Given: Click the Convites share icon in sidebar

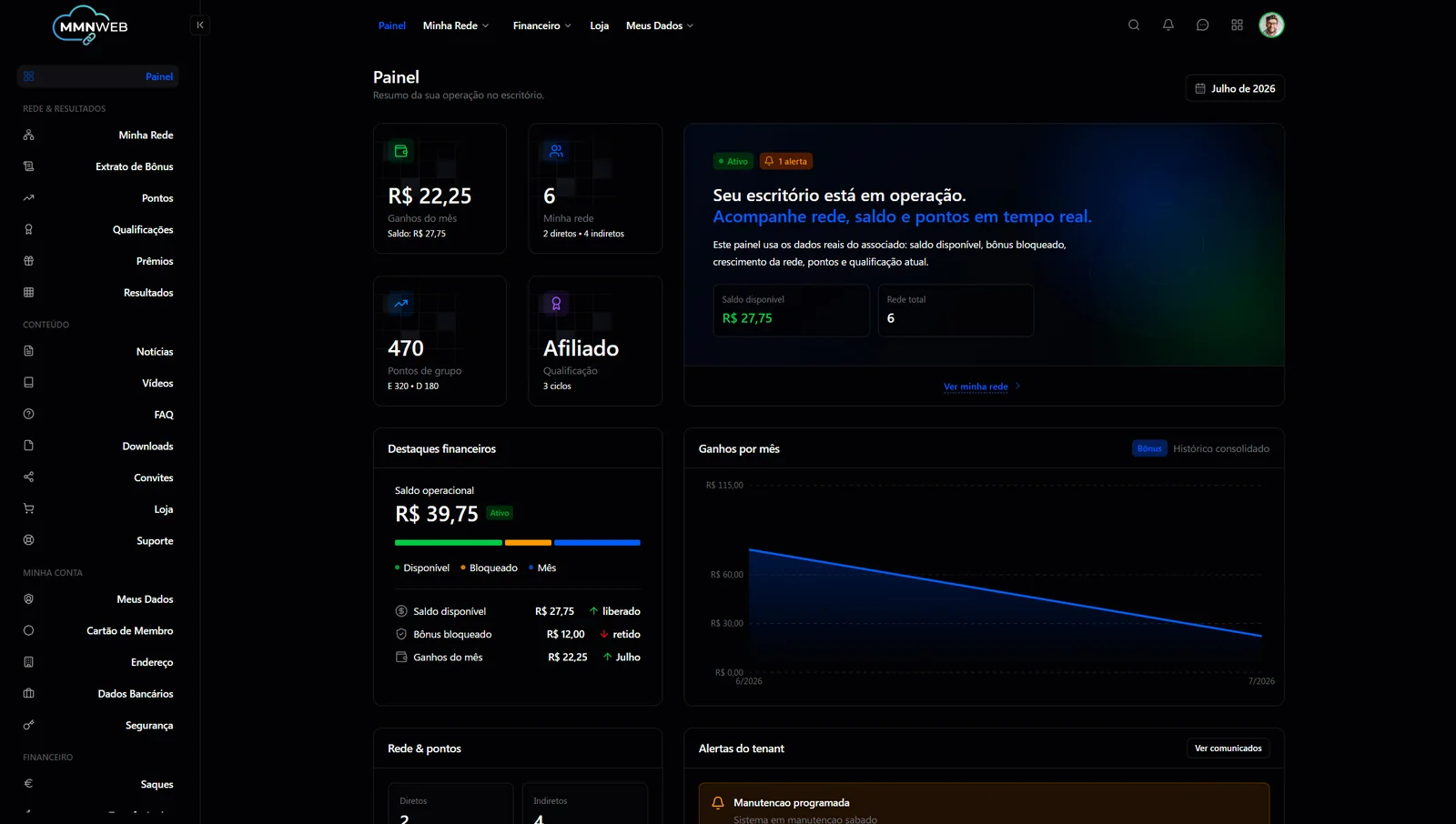Looking at the screenshot, I should [29, 477].
